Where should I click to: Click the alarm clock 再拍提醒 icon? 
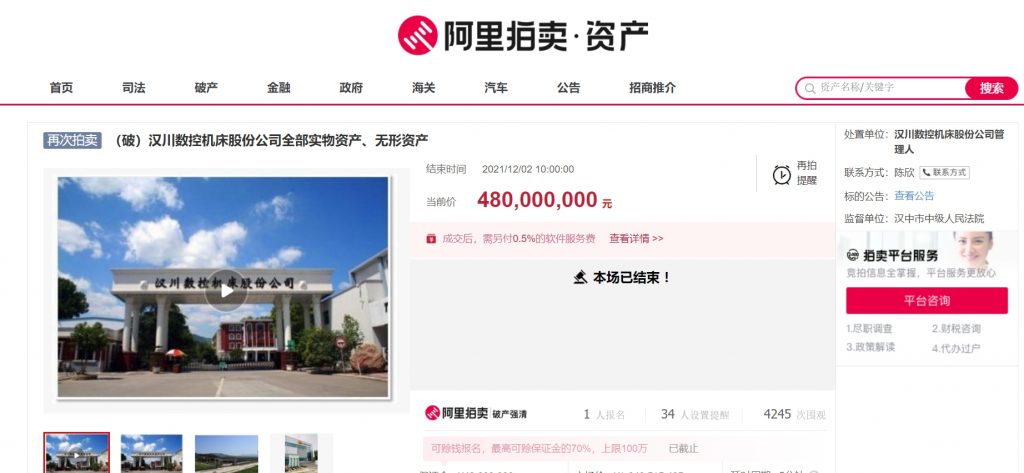tap(782, 174)
